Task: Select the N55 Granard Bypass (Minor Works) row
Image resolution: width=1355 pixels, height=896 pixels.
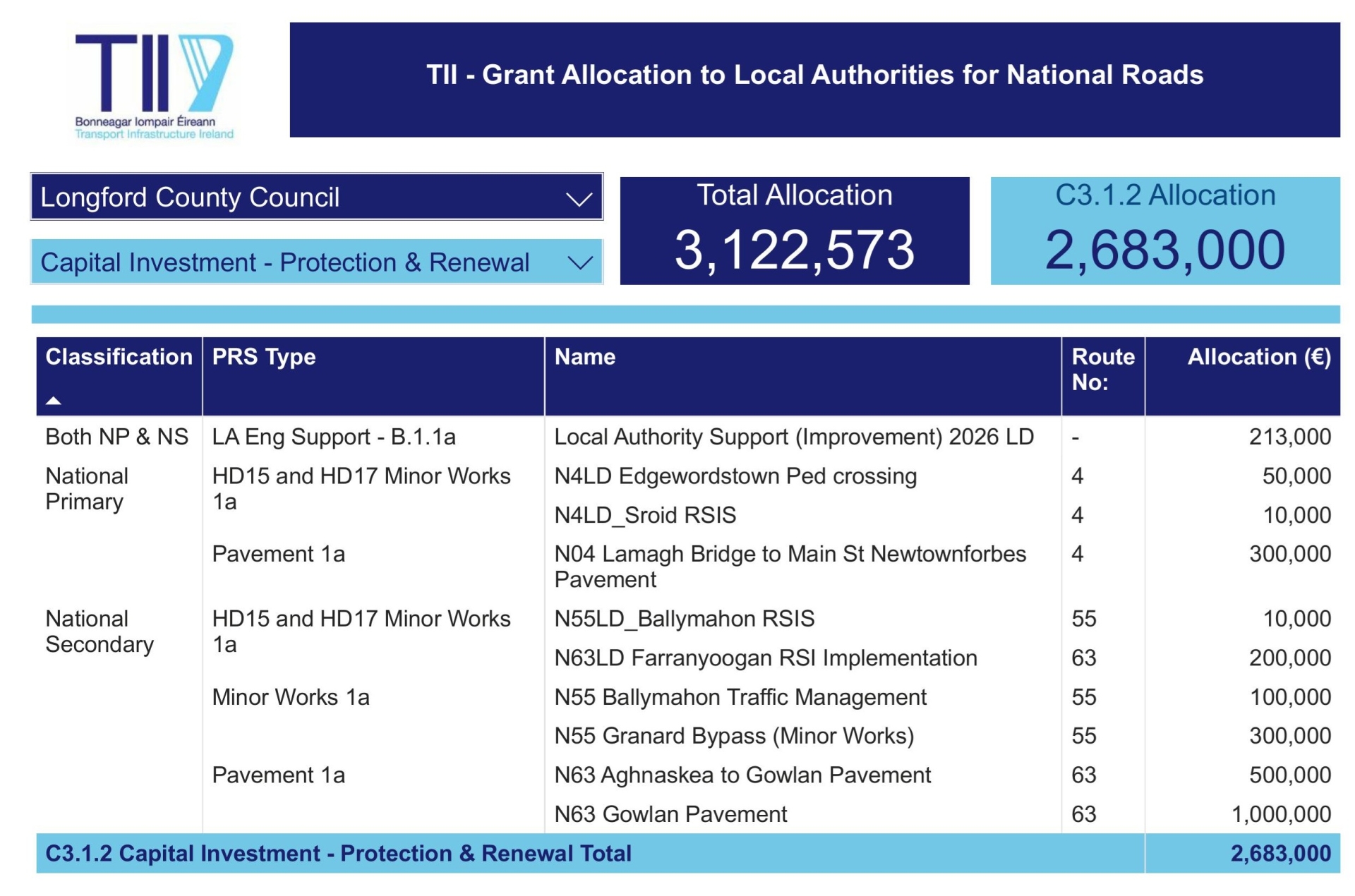Action: point(734,736)
